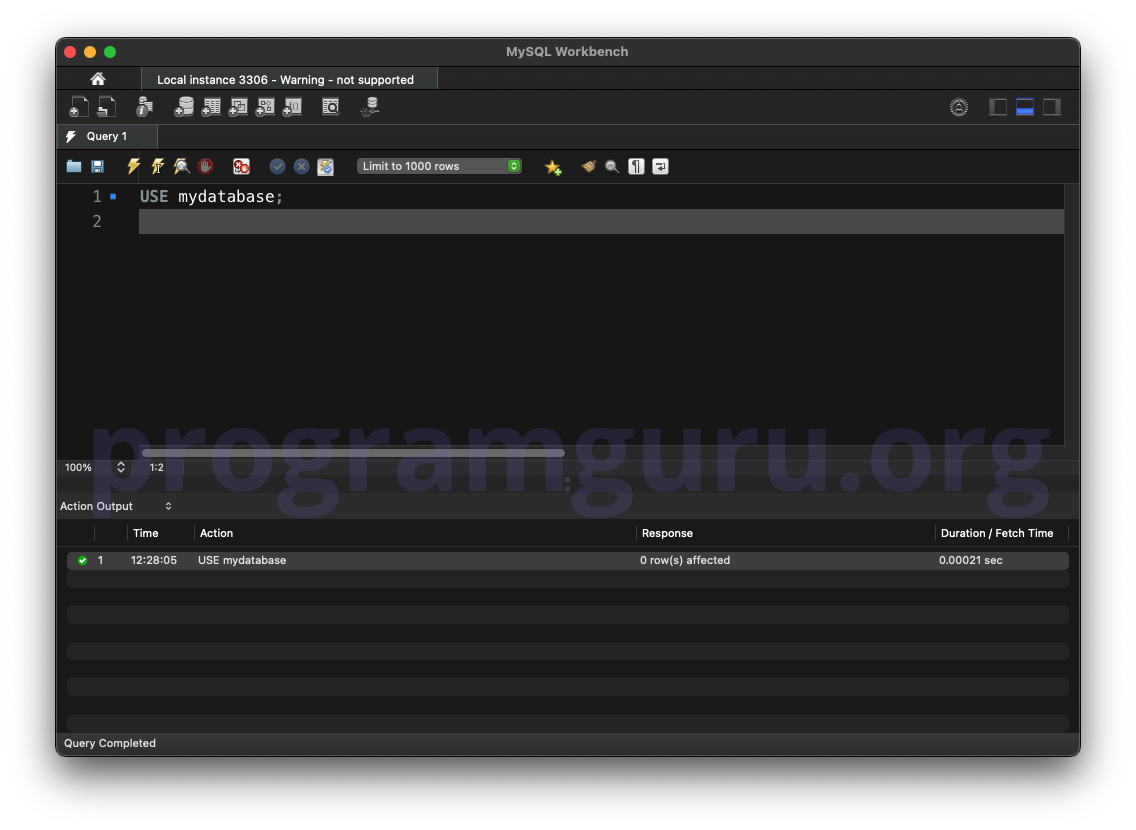
Task: Toggle the right sidebar panel
Action: coord(1052,107)
